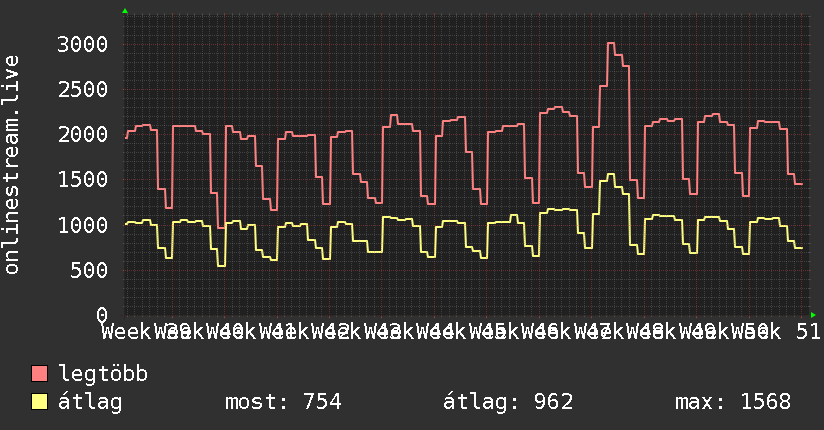Click the green arrow atop the y-axis
The width and height of the screenshot is (824, 430).
coord(125,11)
